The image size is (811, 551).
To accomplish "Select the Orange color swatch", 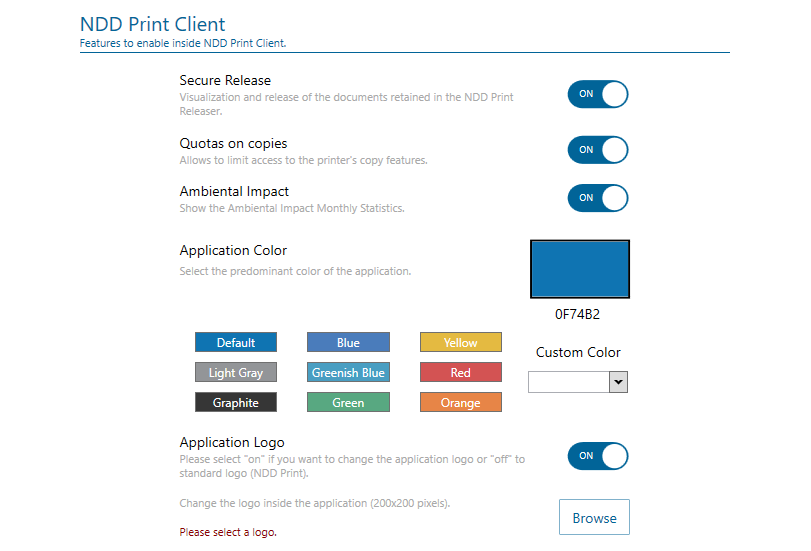I will [460, 403].
